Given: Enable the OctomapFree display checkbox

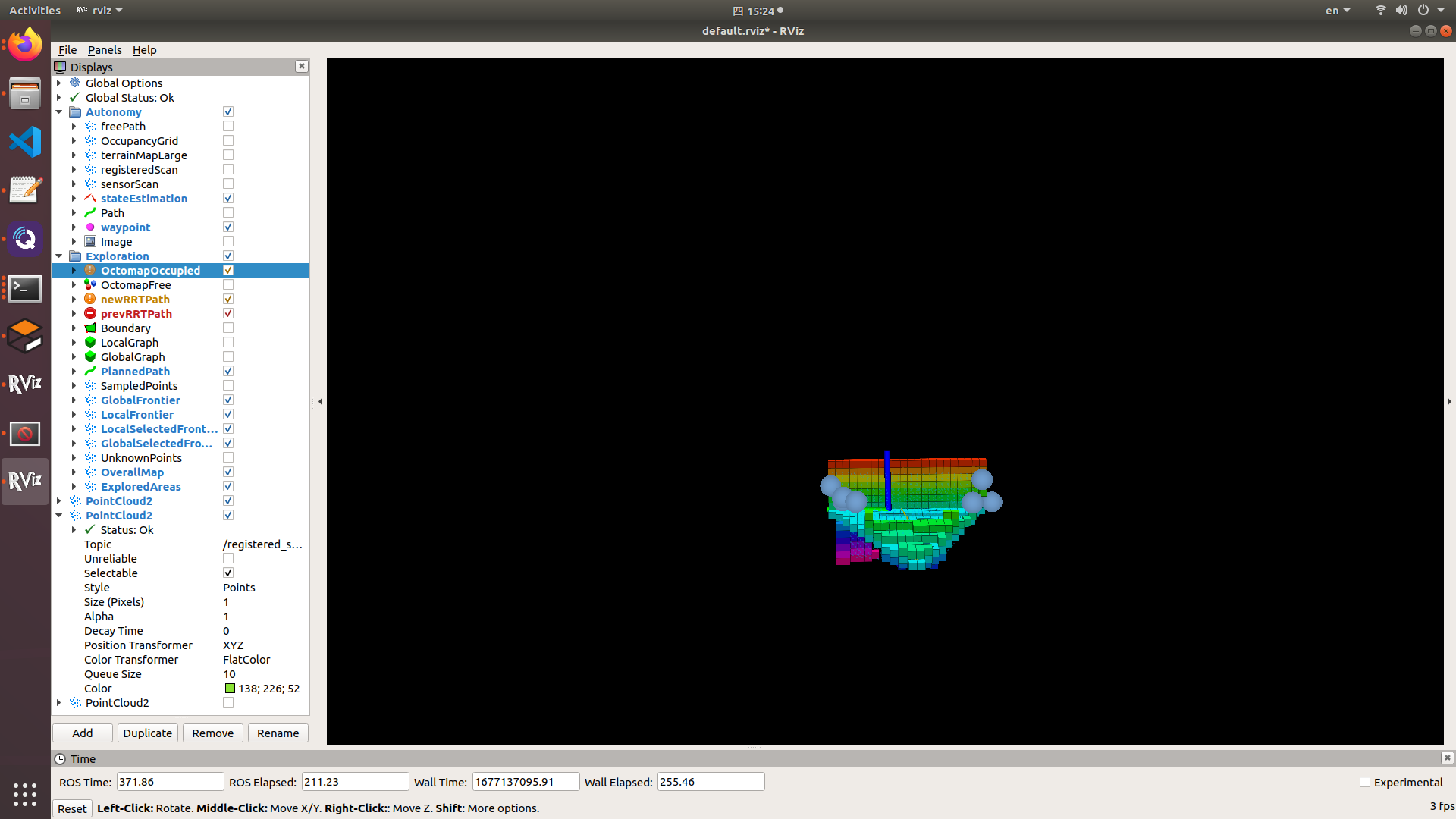Looking at the screenshot, I should [228, 285].
